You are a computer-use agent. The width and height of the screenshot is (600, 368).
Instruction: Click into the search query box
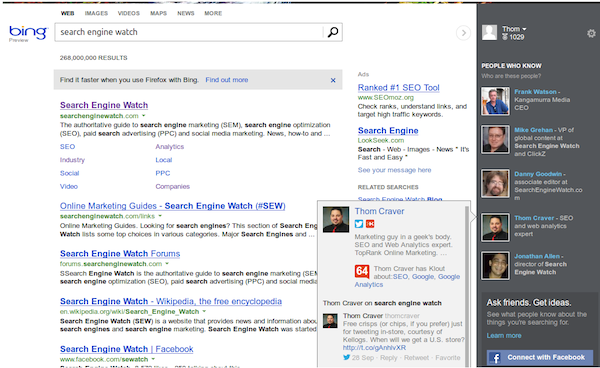(189, 32)
